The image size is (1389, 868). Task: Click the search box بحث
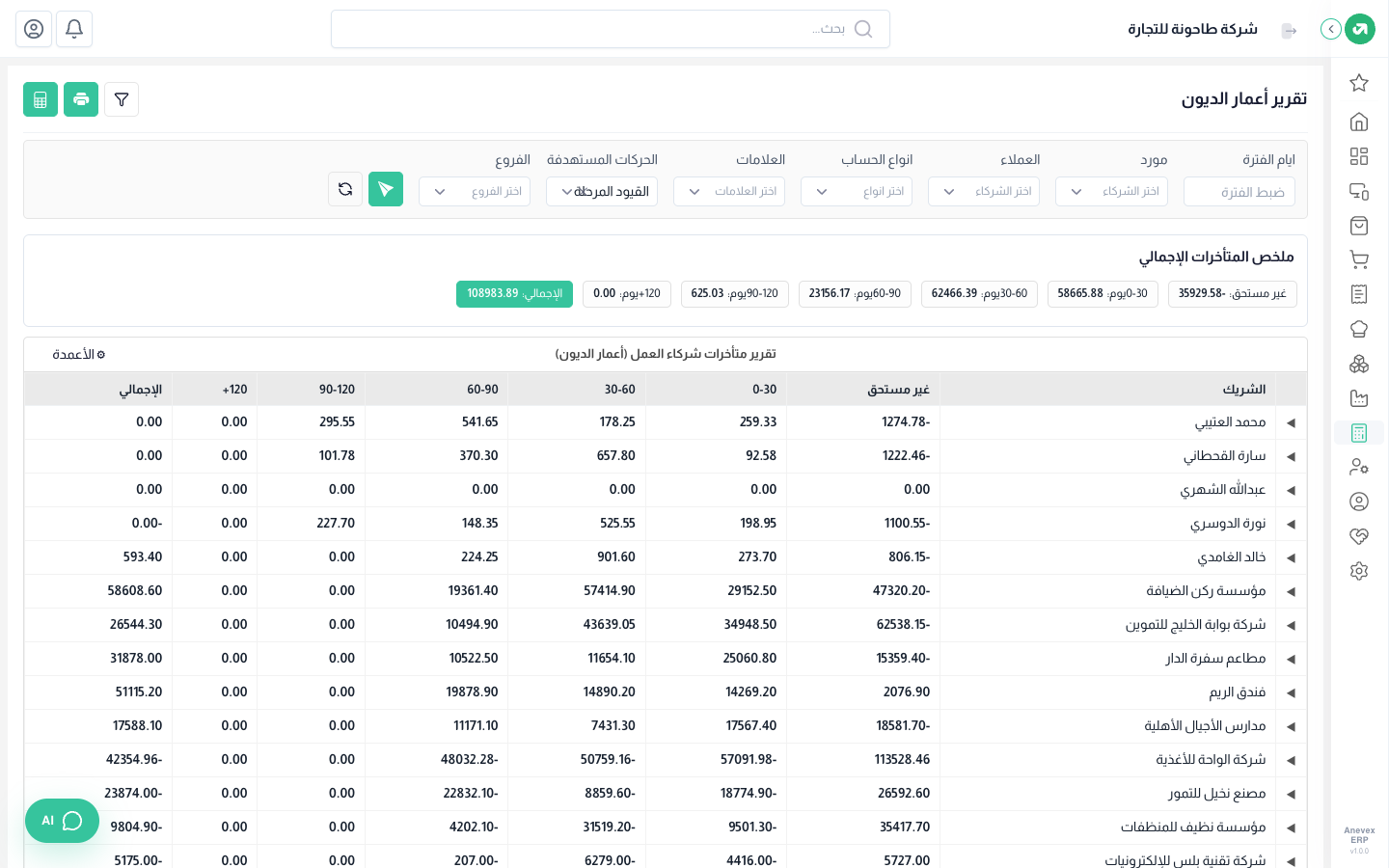(611, 29)
